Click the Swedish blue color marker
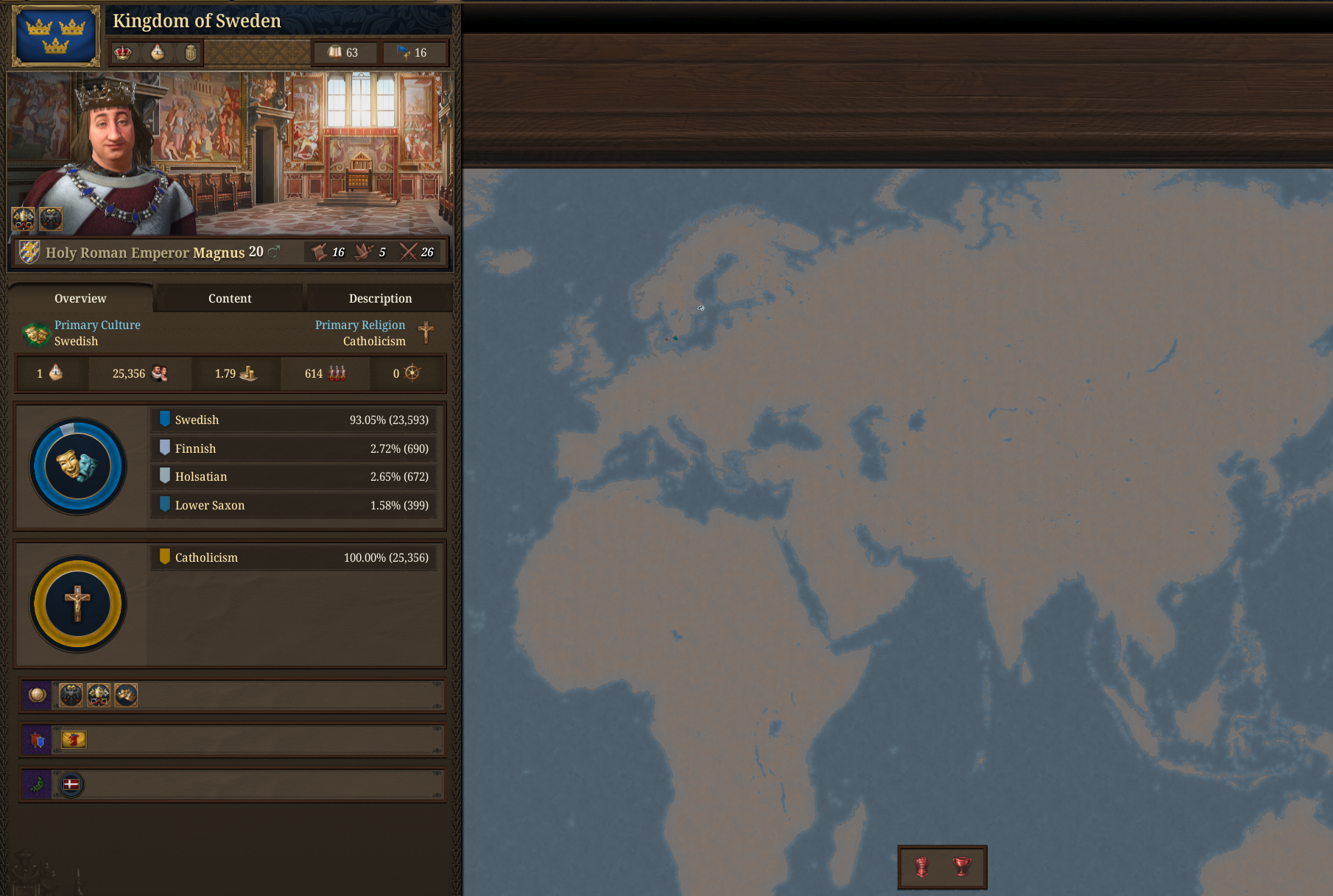Viewport: 1333px width, 896px height. pos(165,419)
